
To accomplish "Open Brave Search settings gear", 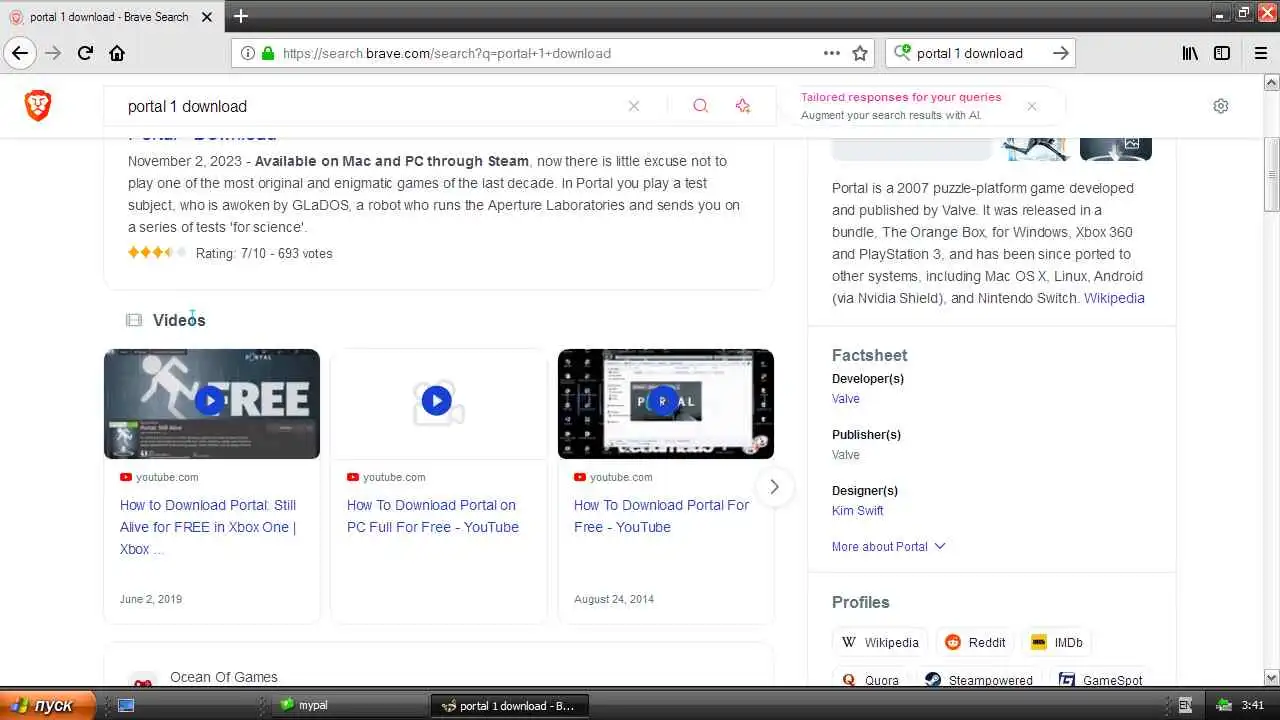I will tap(1221, 106).
